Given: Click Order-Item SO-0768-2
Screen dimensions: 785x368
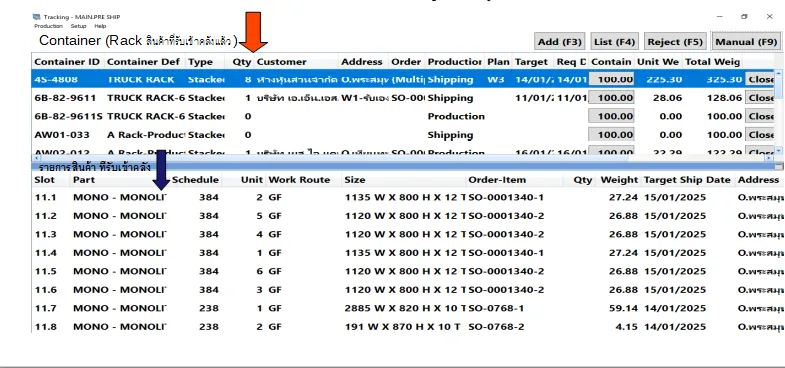Looking at the screenshot, I should [x=496, y=327].
